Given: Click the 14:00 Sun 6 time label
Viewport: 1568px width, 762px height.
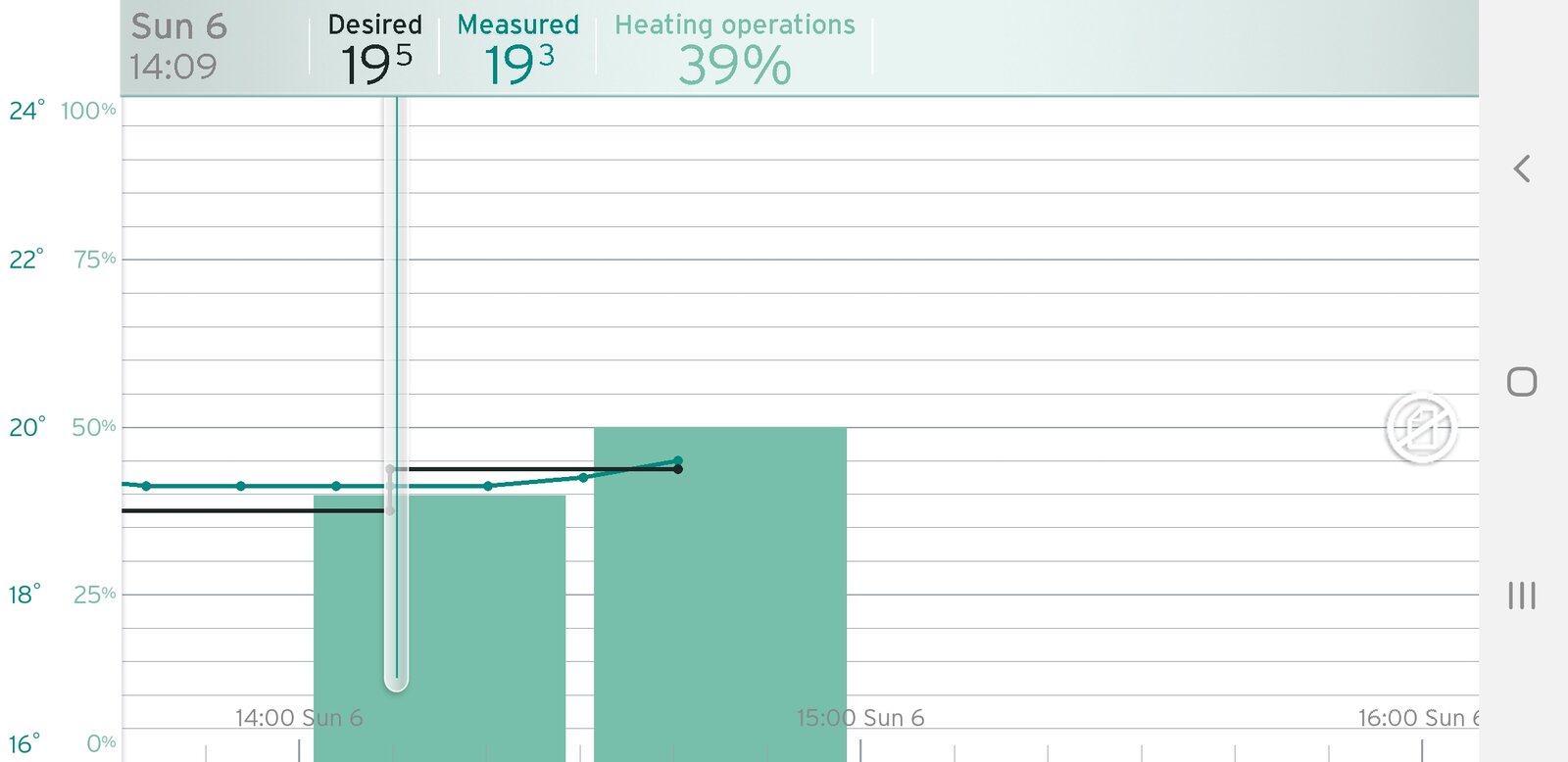Looking at the screenshot, I should click(x=299, y=718).
